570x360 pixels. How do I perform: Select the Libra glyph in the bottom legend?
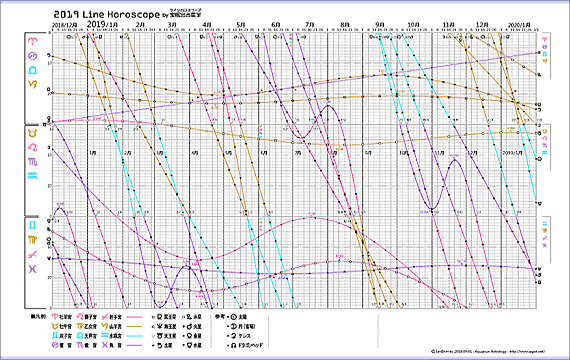coord(80,336)
